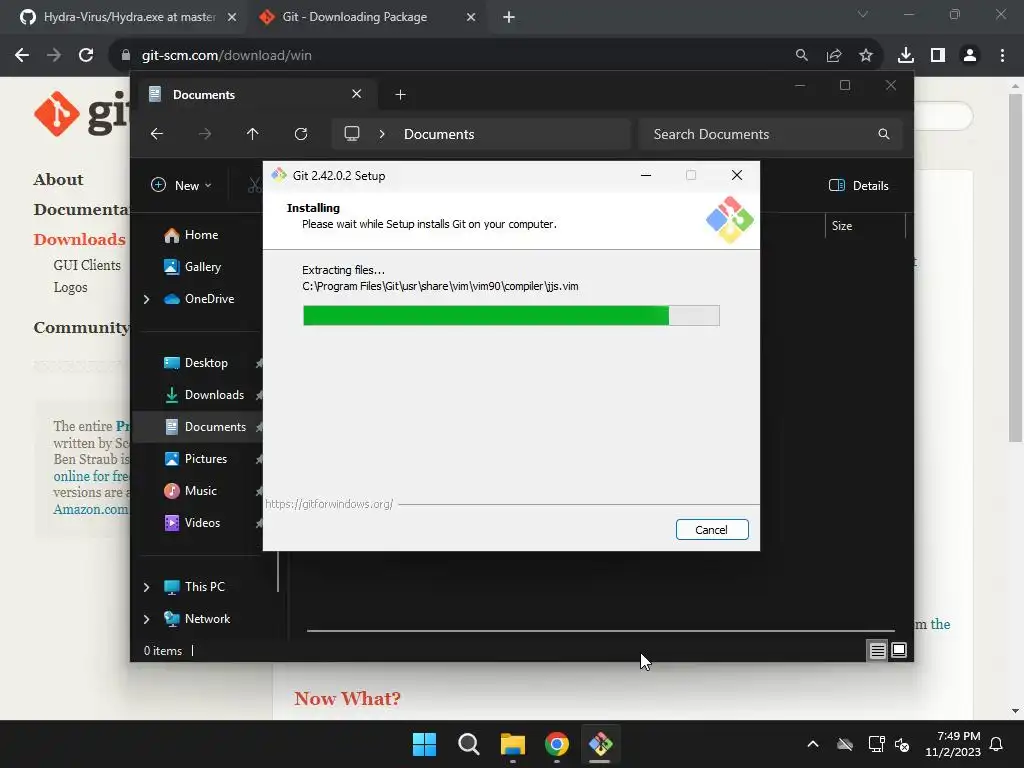Refresh the Documents folder in File Explorer
The width and height of the screenshot is (1024, 768).
click(301, 134)
